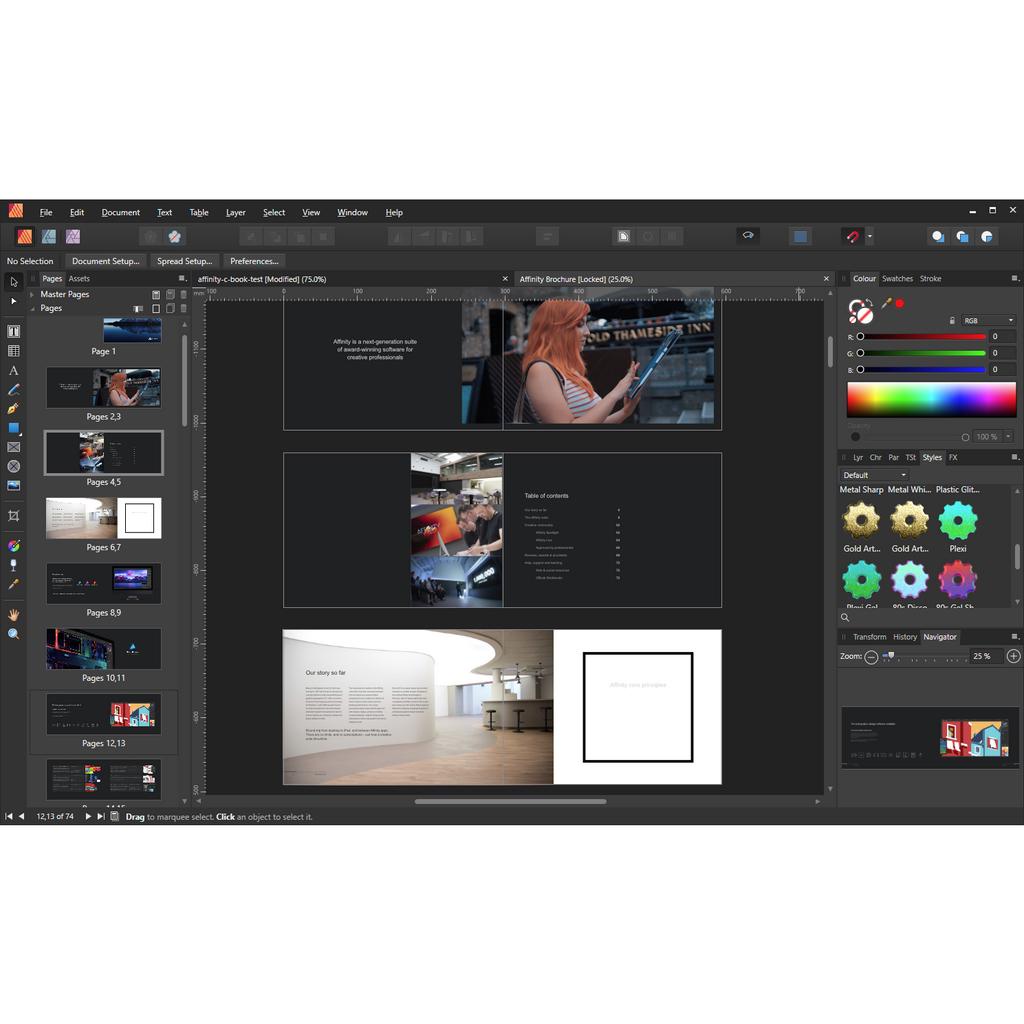Click the colour picker eyedropper in Colour panel
The width and height of the screenshot is (1024, 1024).
coord(885,303)
